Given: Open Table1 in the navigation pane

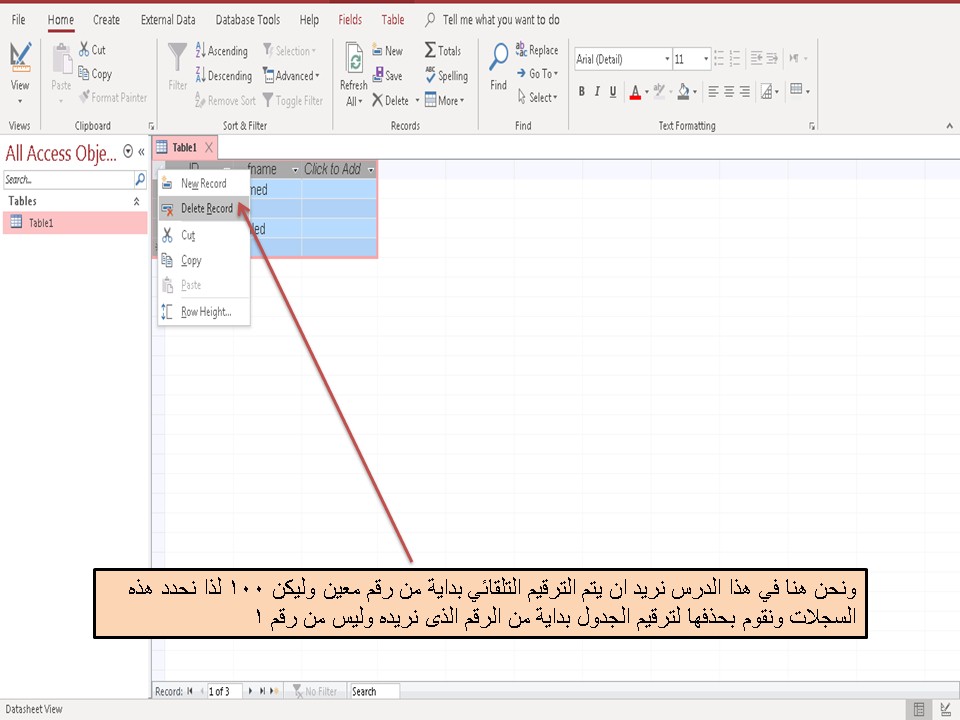Looking at the screenshot, I should click(75, 223).
